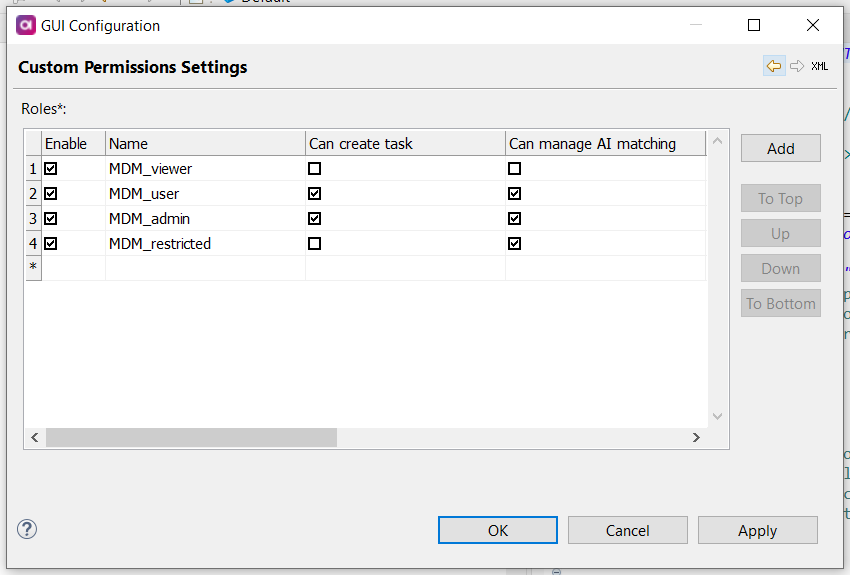Screen dimensions: 850x575
Task: Click the new row asterisk marker
Action: tap(33, 268)
